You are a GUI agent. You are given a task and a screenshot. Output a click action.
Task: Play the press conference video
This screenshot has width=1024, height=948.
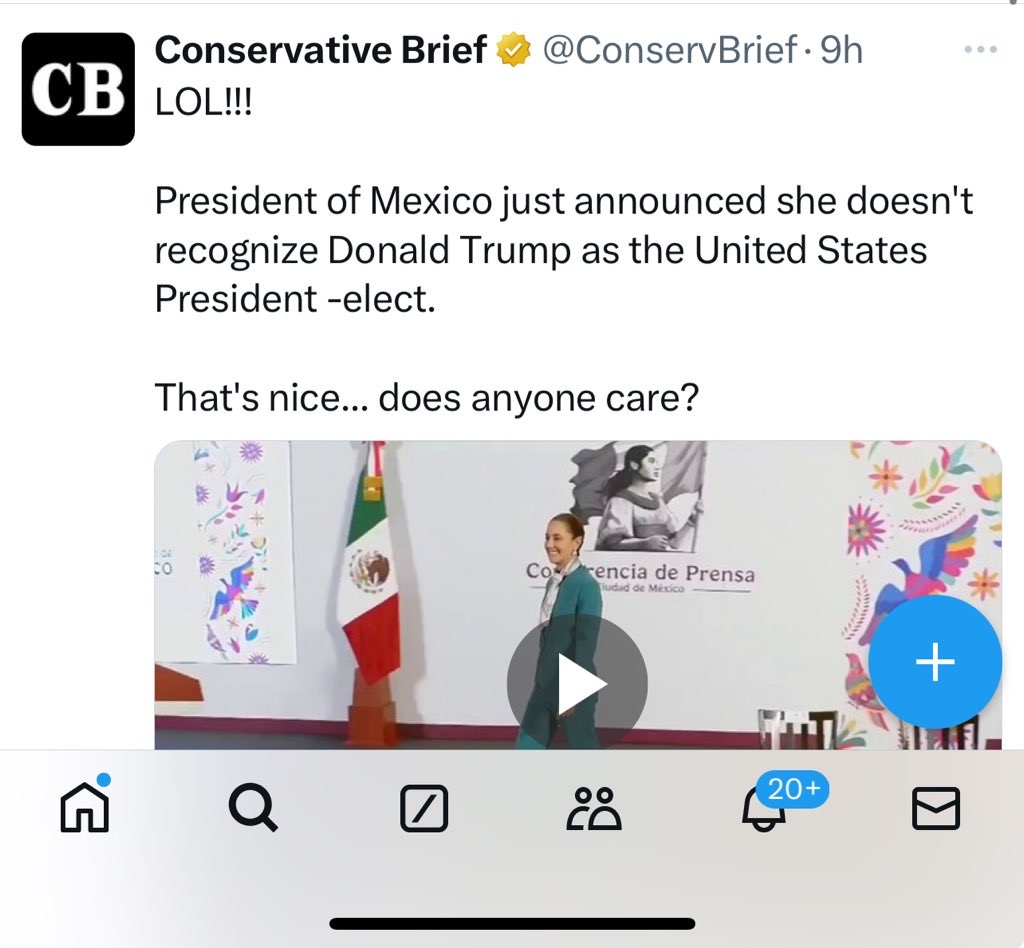click(x=577, y=684)
